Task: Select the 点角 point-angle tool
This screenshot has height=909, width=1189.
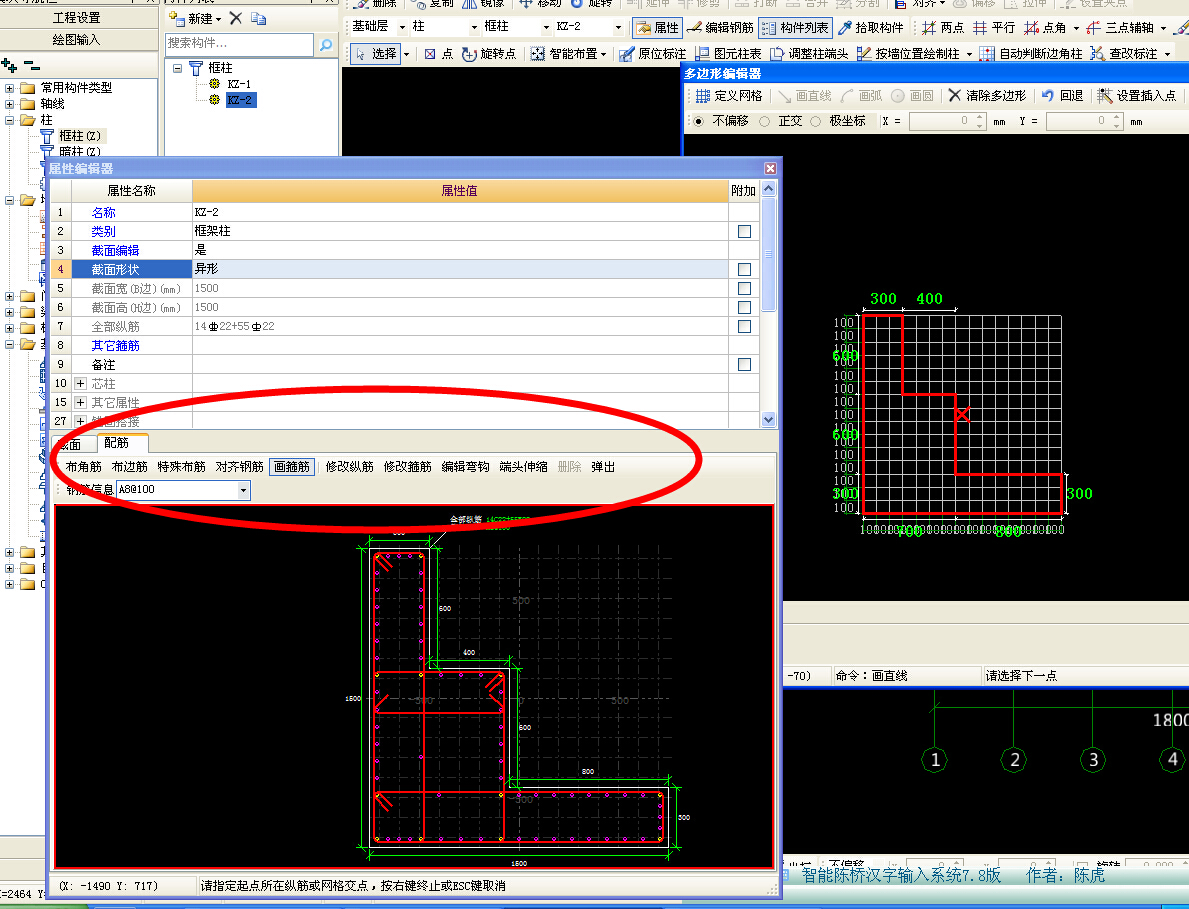Action: [1045, 28]
